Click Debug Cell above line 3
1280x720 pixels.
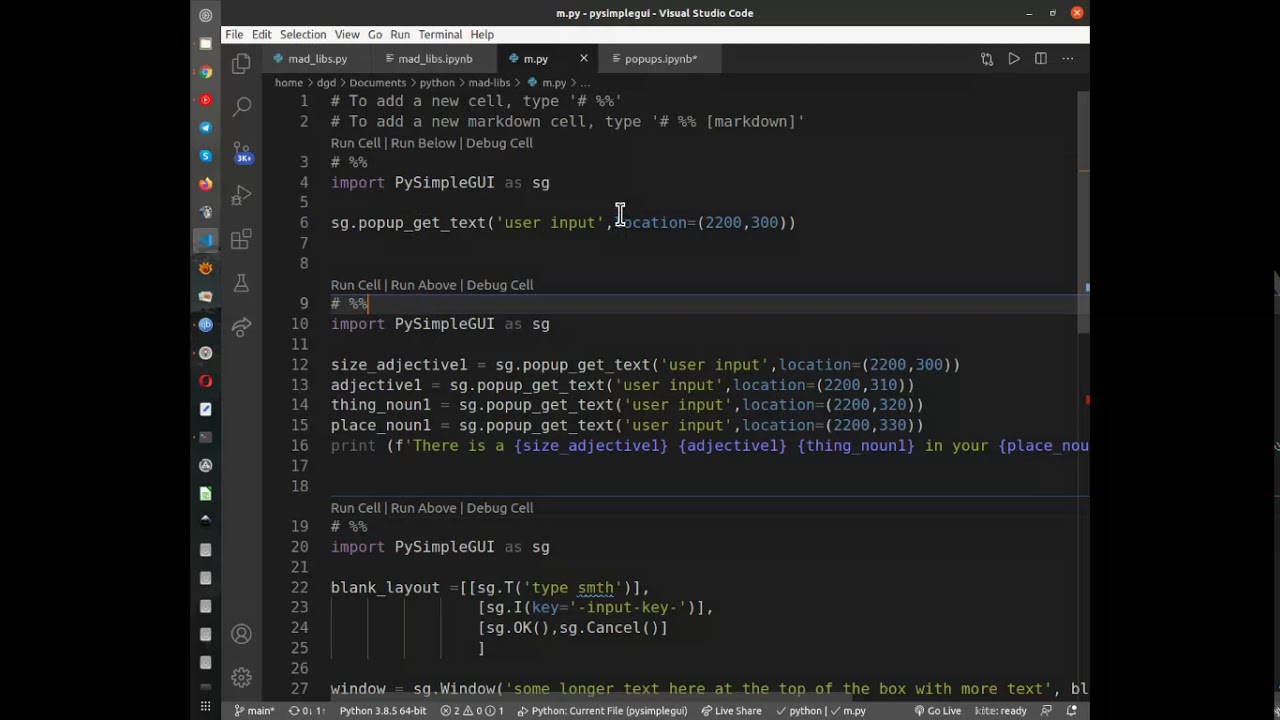click(x=499, y=143)
